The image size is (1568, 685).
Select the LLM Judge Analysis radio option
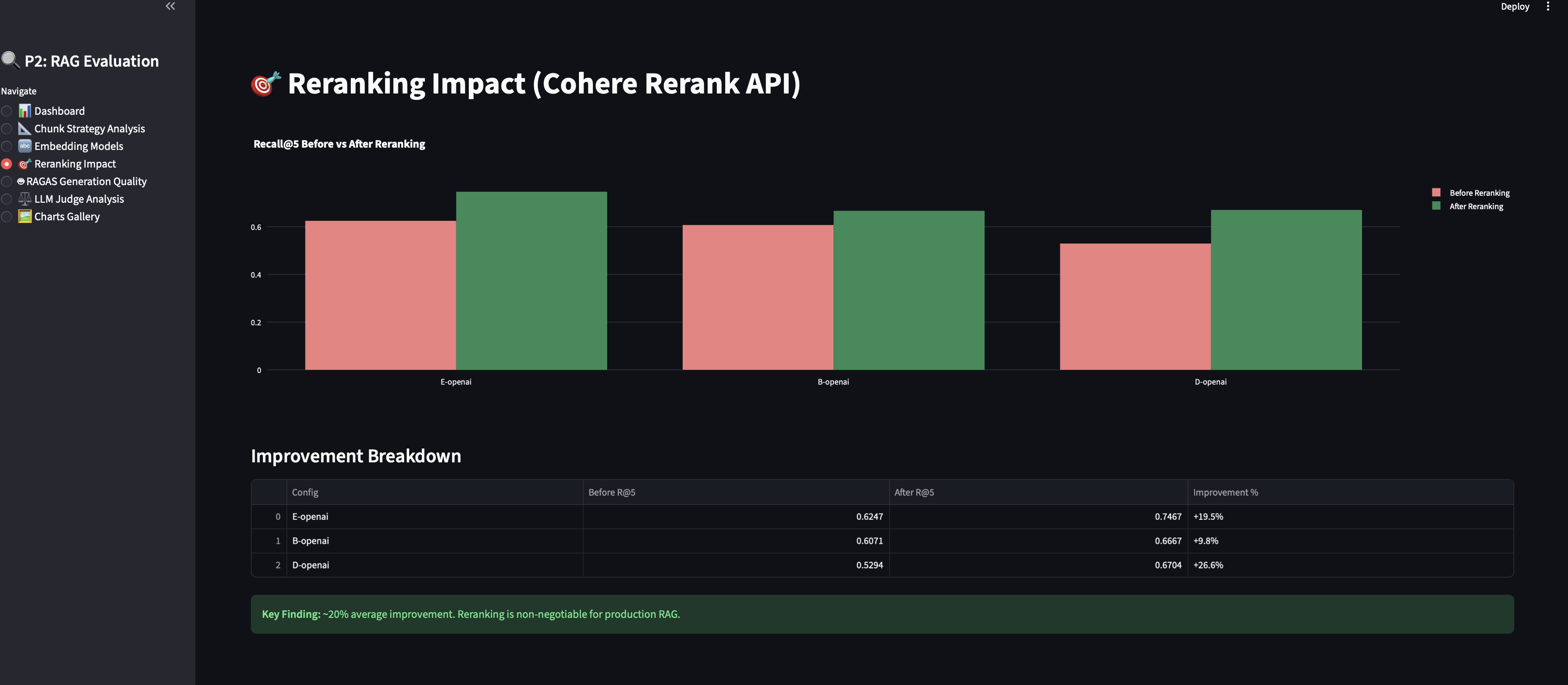(x=6, y=199)
